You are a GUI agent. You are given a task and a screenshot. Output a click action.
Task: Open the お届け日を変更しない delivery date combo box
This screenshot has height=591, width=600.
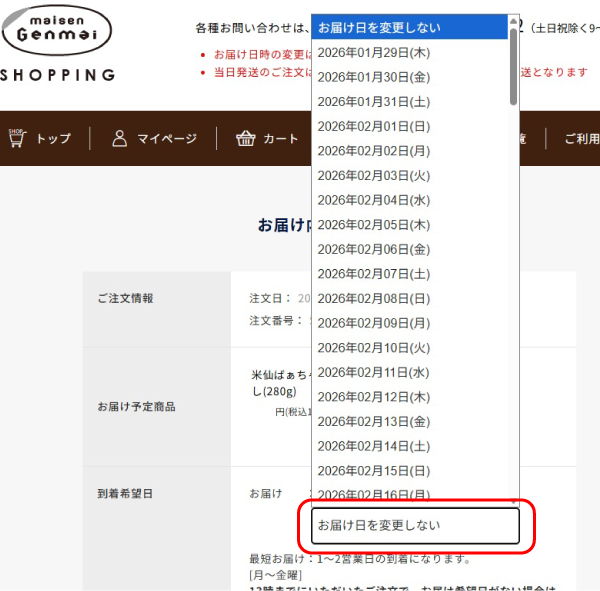415,526
